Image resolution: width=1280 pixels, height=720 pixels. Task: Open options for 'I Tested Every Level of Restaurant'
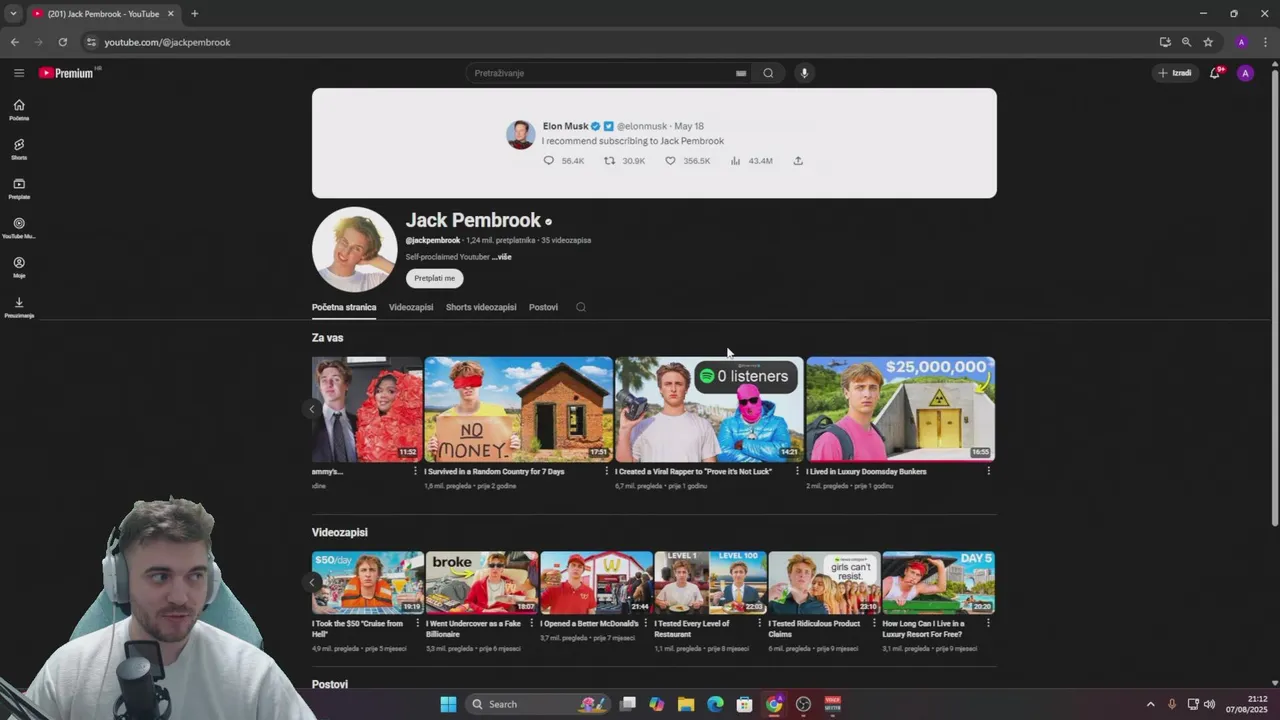[x=760, y=623]
